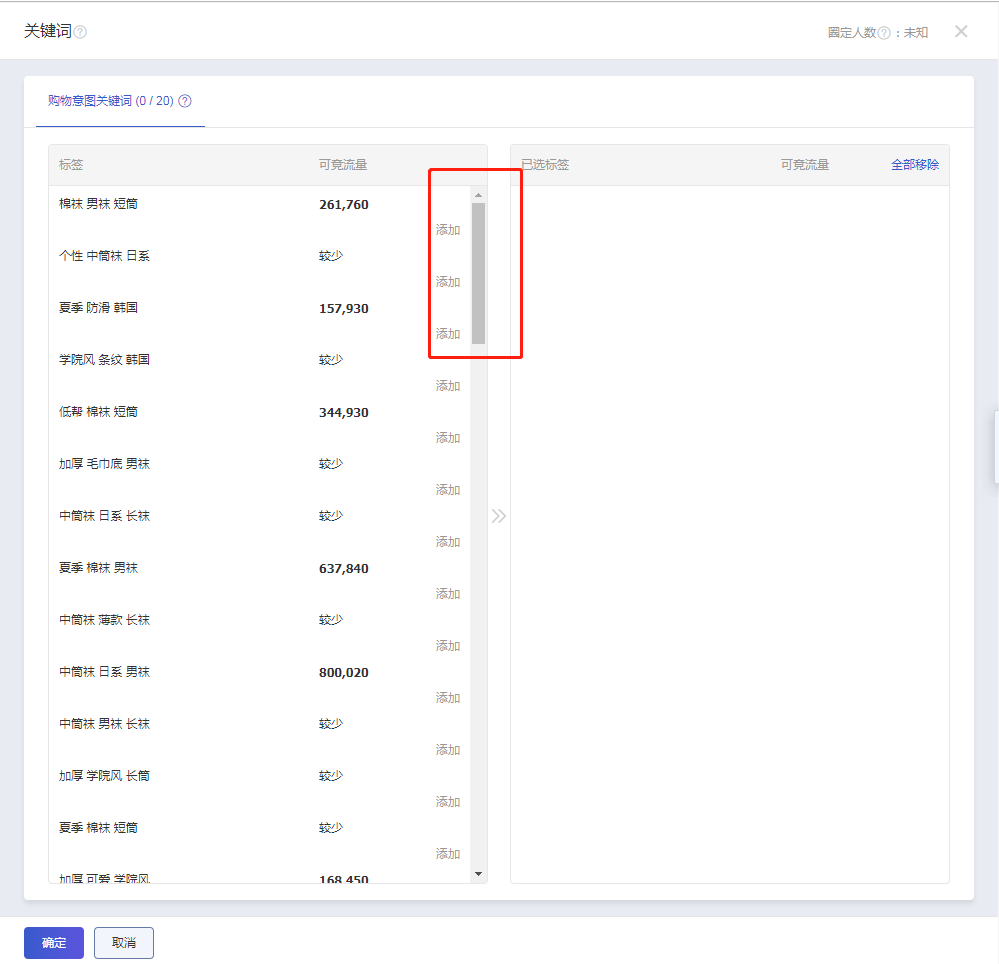Add tag 中筒袜 薄款 长袜
Screen dimensions: 999x964
click(447, 646)
